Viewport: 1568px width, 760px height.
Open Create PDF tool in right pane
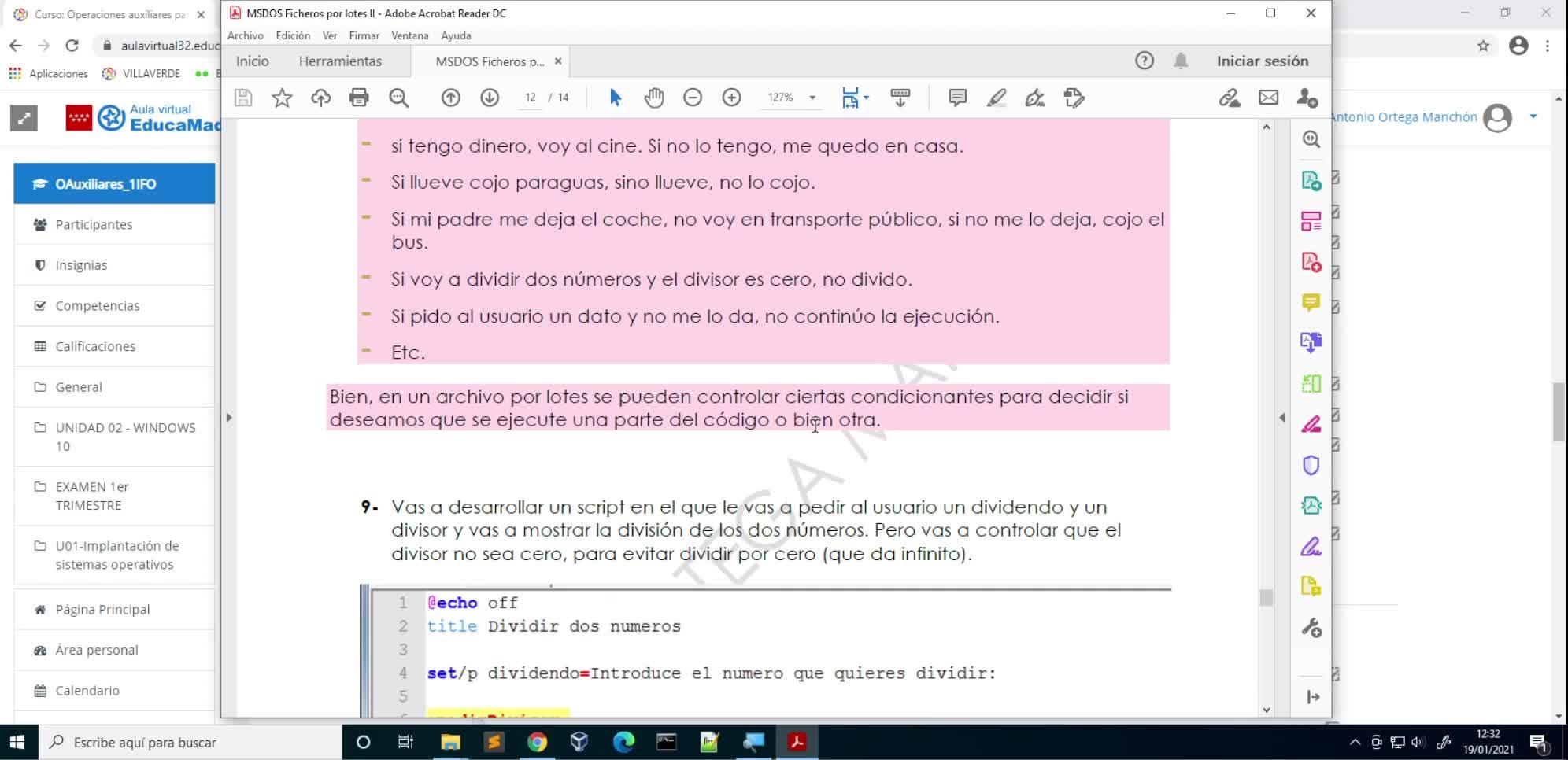(1311, 262)
